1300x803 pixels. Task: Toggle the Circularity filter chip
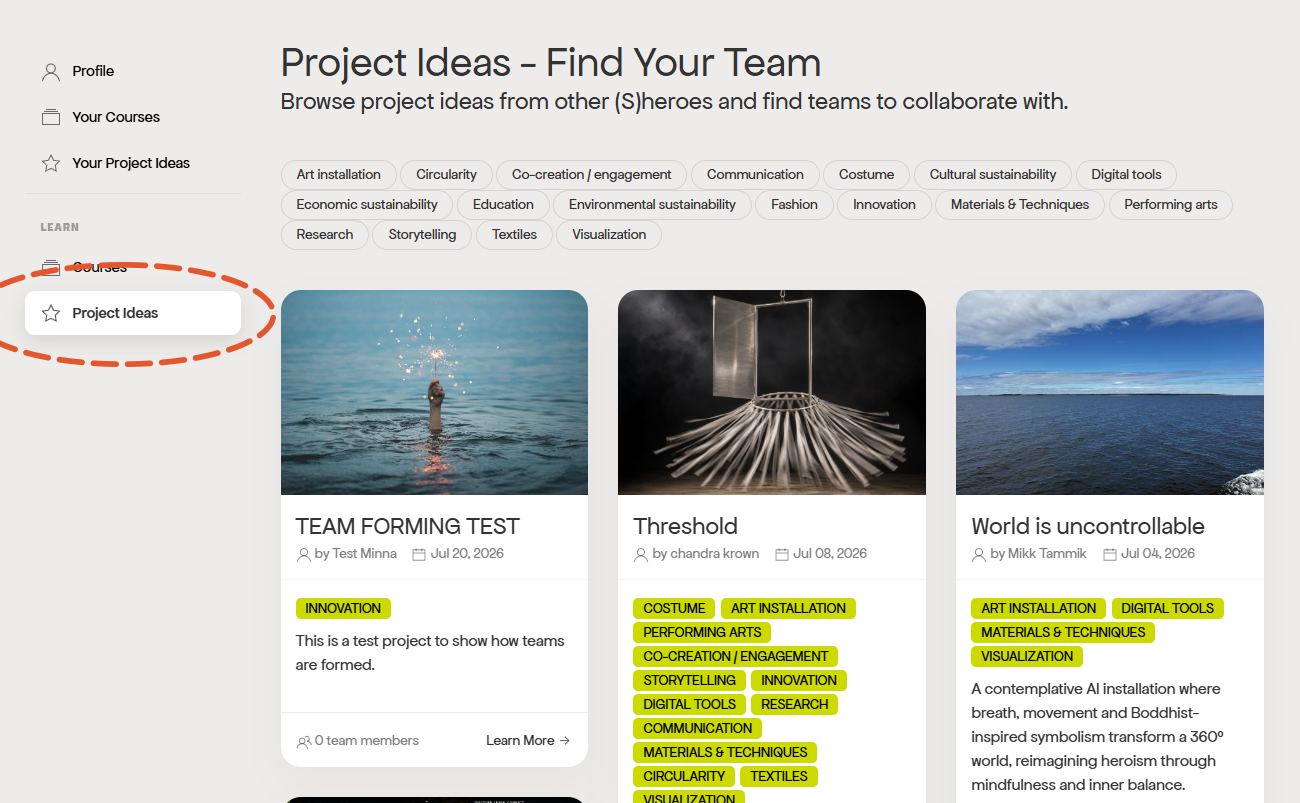(446, 174)
